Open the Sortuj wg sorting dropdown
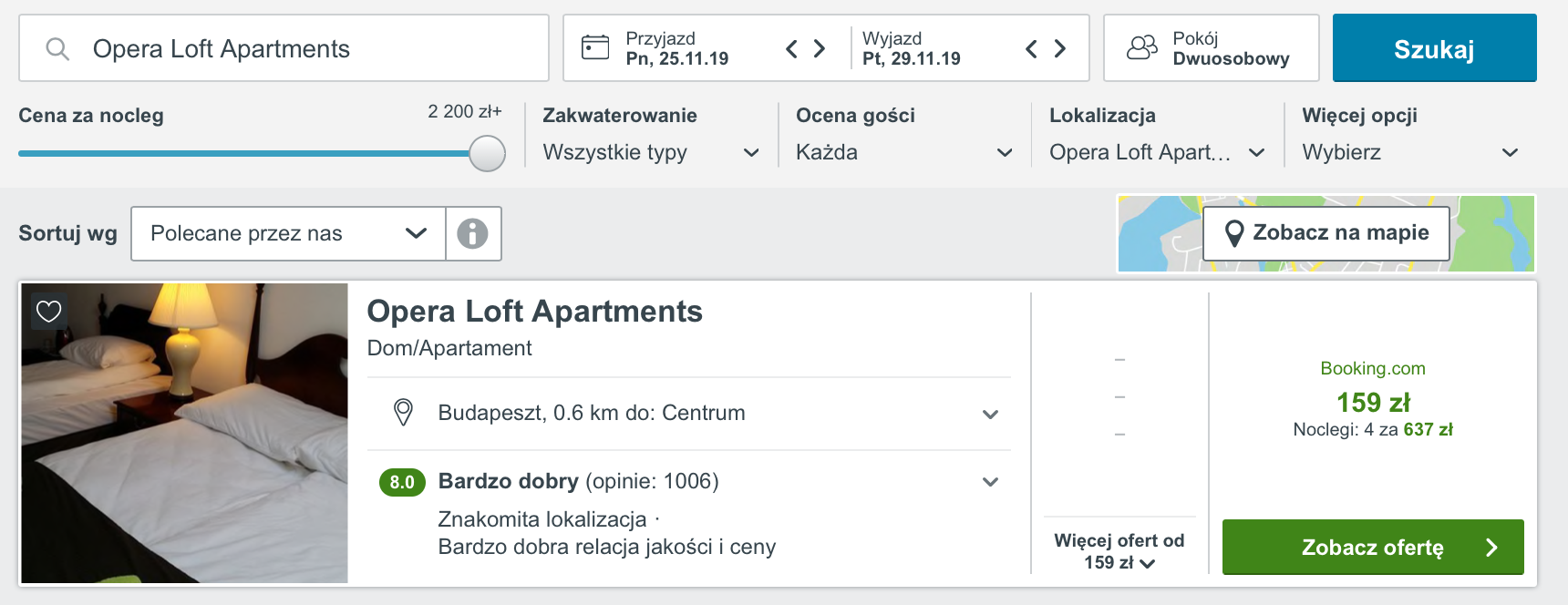 (x=288, y=233)
